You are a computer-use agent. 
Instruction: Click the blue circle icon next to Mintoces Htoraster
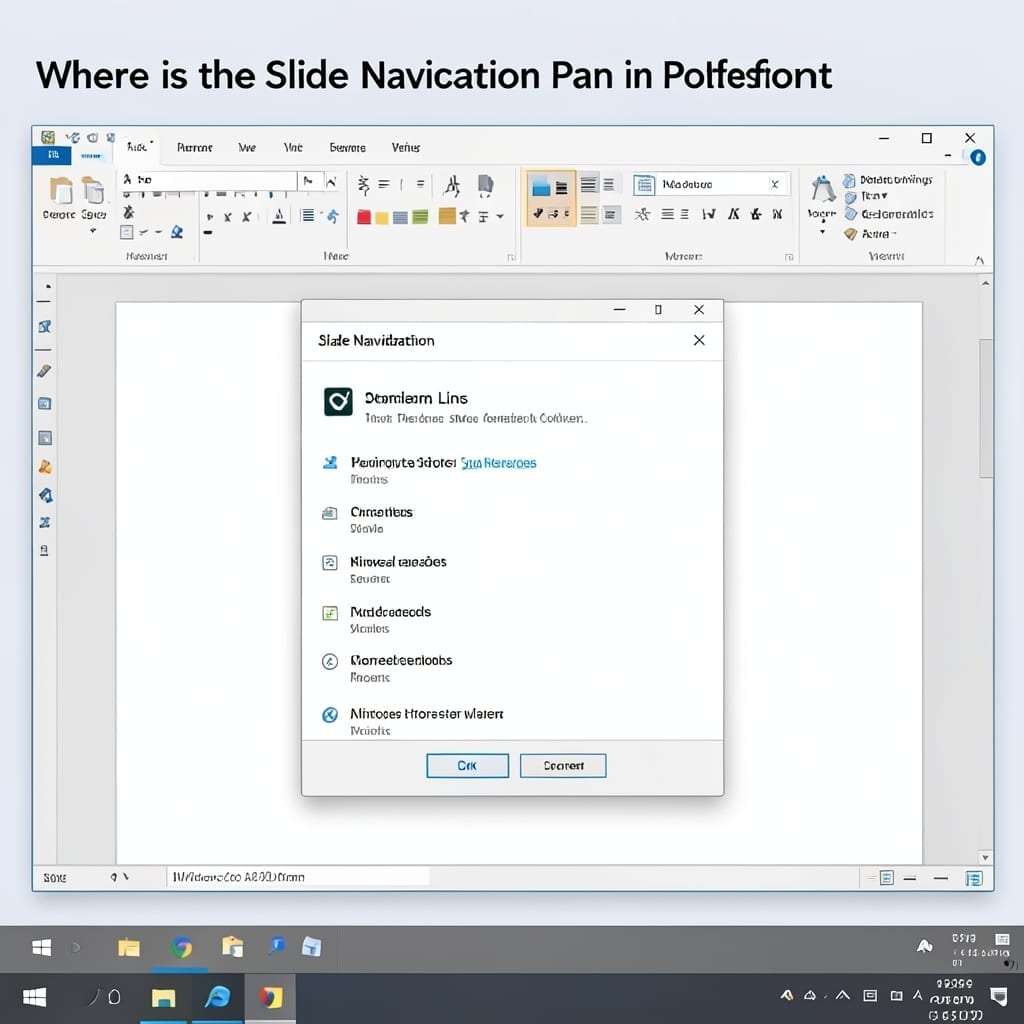330,714
